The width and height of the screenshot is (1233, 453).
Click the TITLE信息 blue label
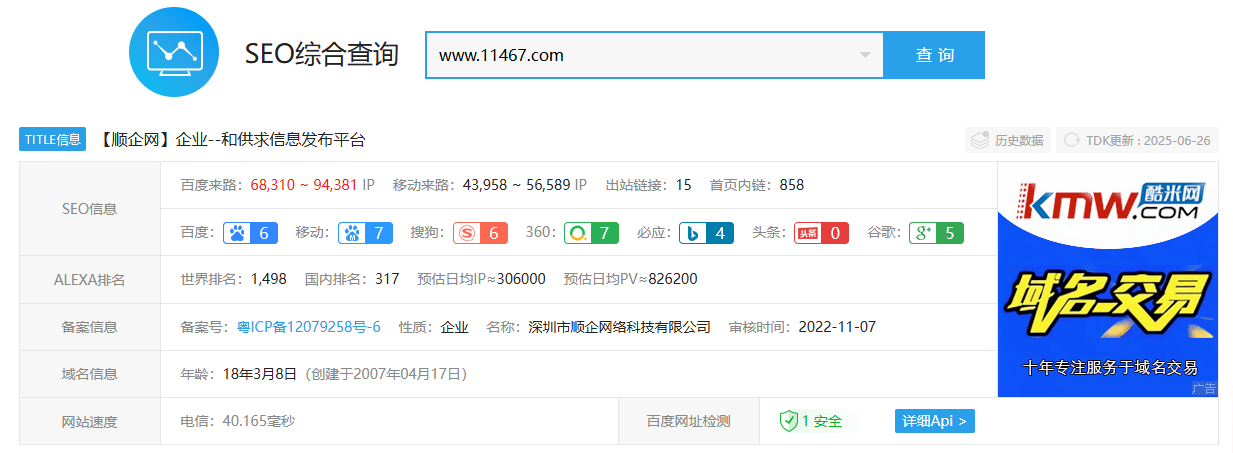[x=53, y=140]
